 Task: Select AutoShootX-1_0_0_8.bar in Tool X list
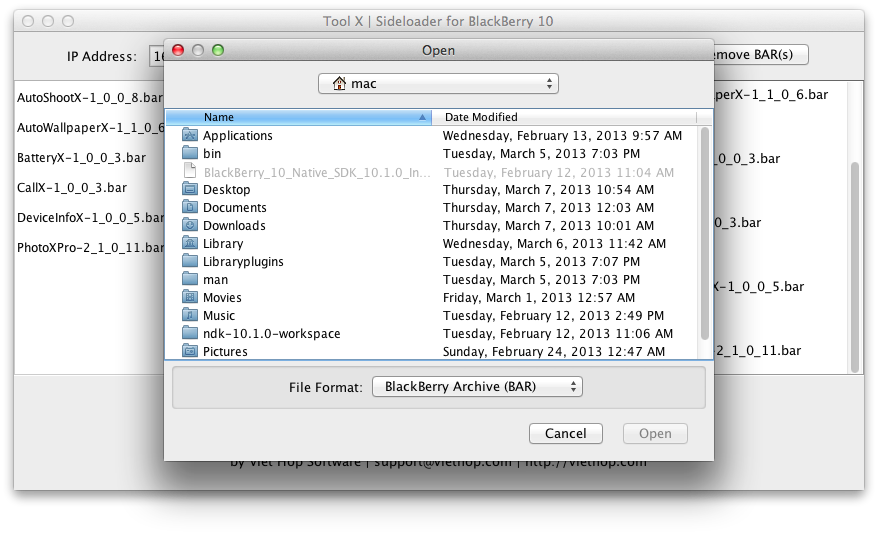tap(91, 97)
